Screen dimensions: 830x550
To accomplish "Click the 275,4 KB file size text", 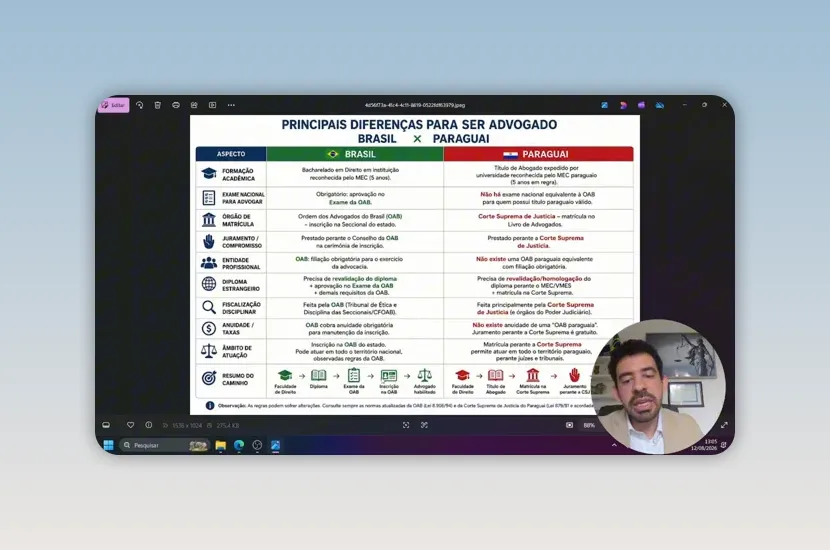I will point(228,426).
